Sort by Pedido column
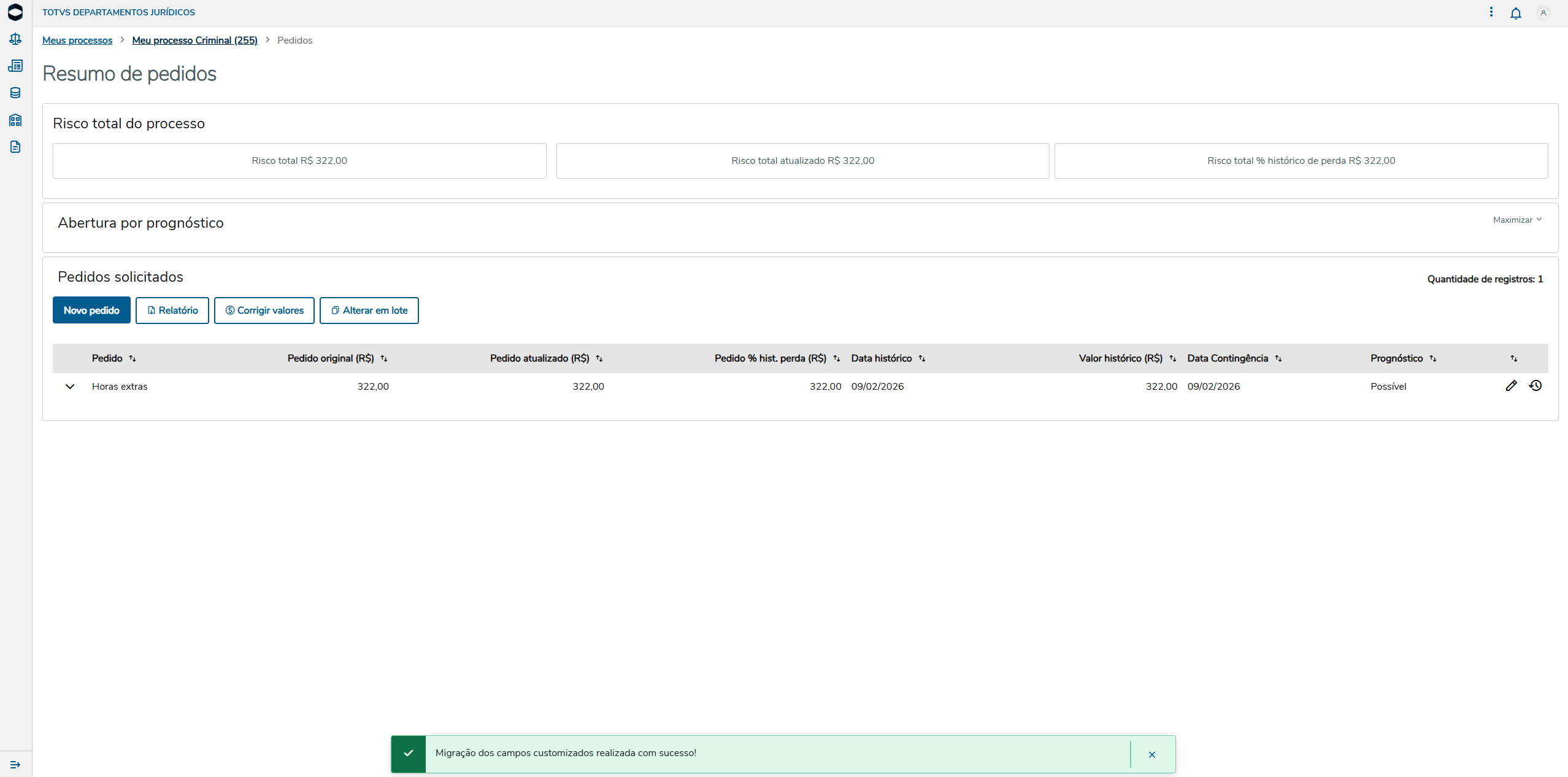This screenshot has width=1568, height=777. [133, 358]
